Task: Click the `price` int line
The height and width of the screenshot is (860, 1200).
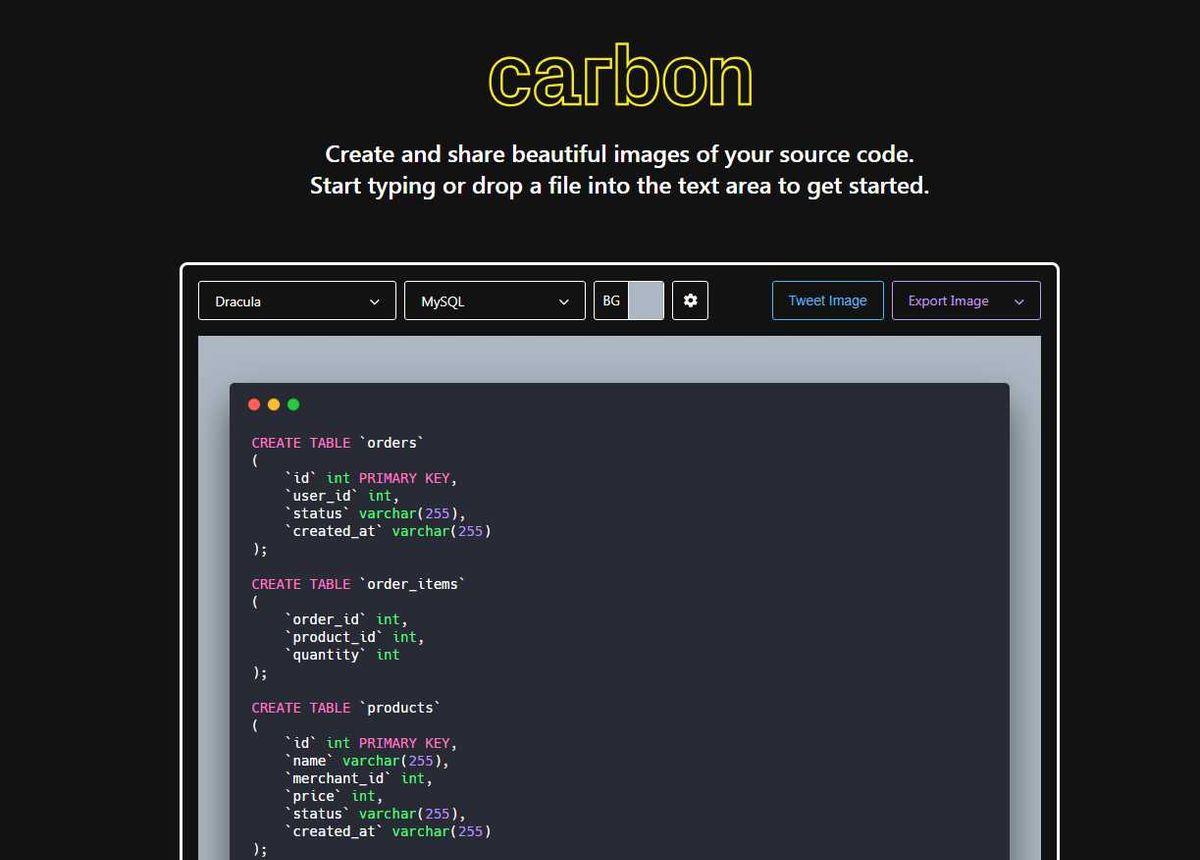Action: point(333,796)
